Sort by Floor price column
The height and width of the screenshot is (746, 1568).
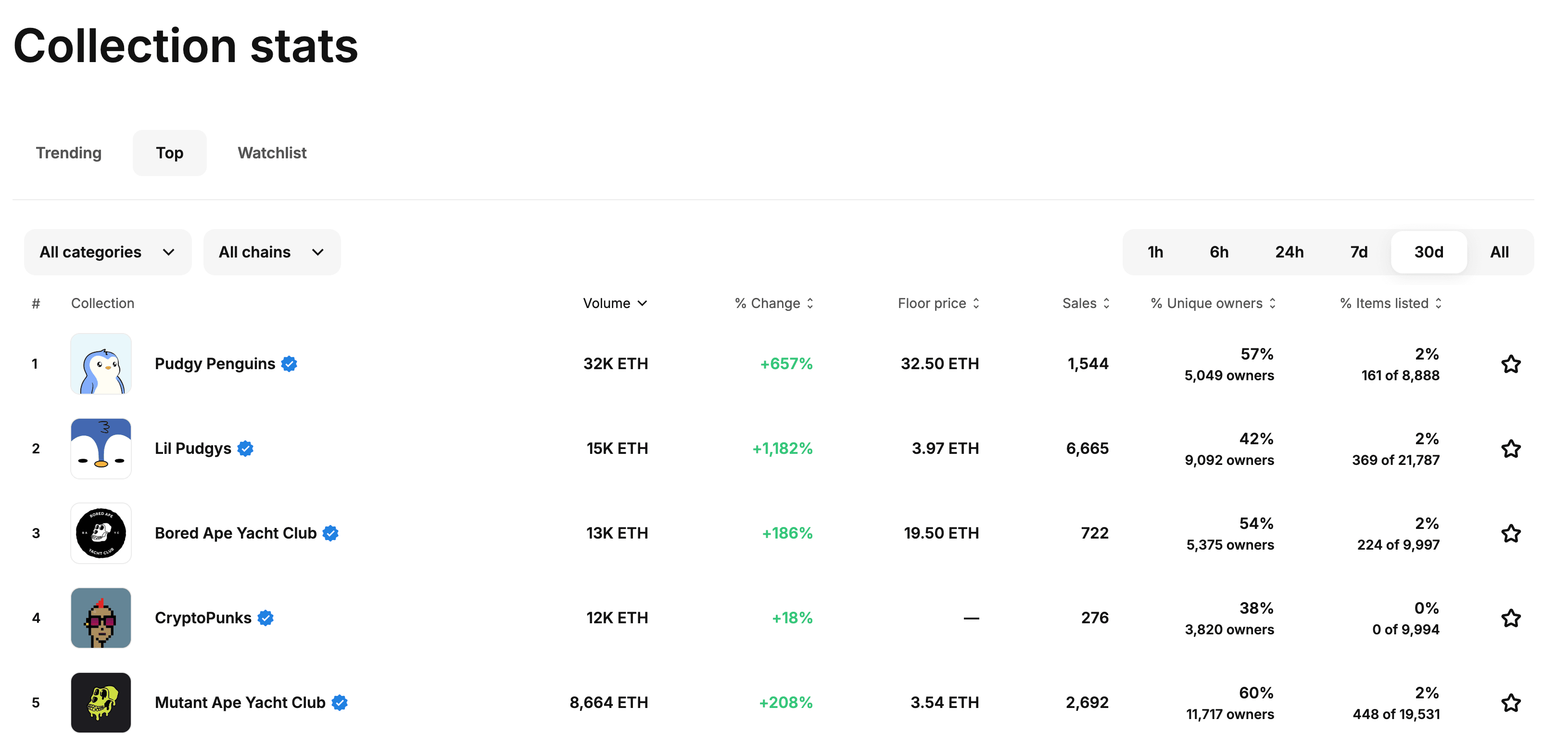(x=938, y=303)
